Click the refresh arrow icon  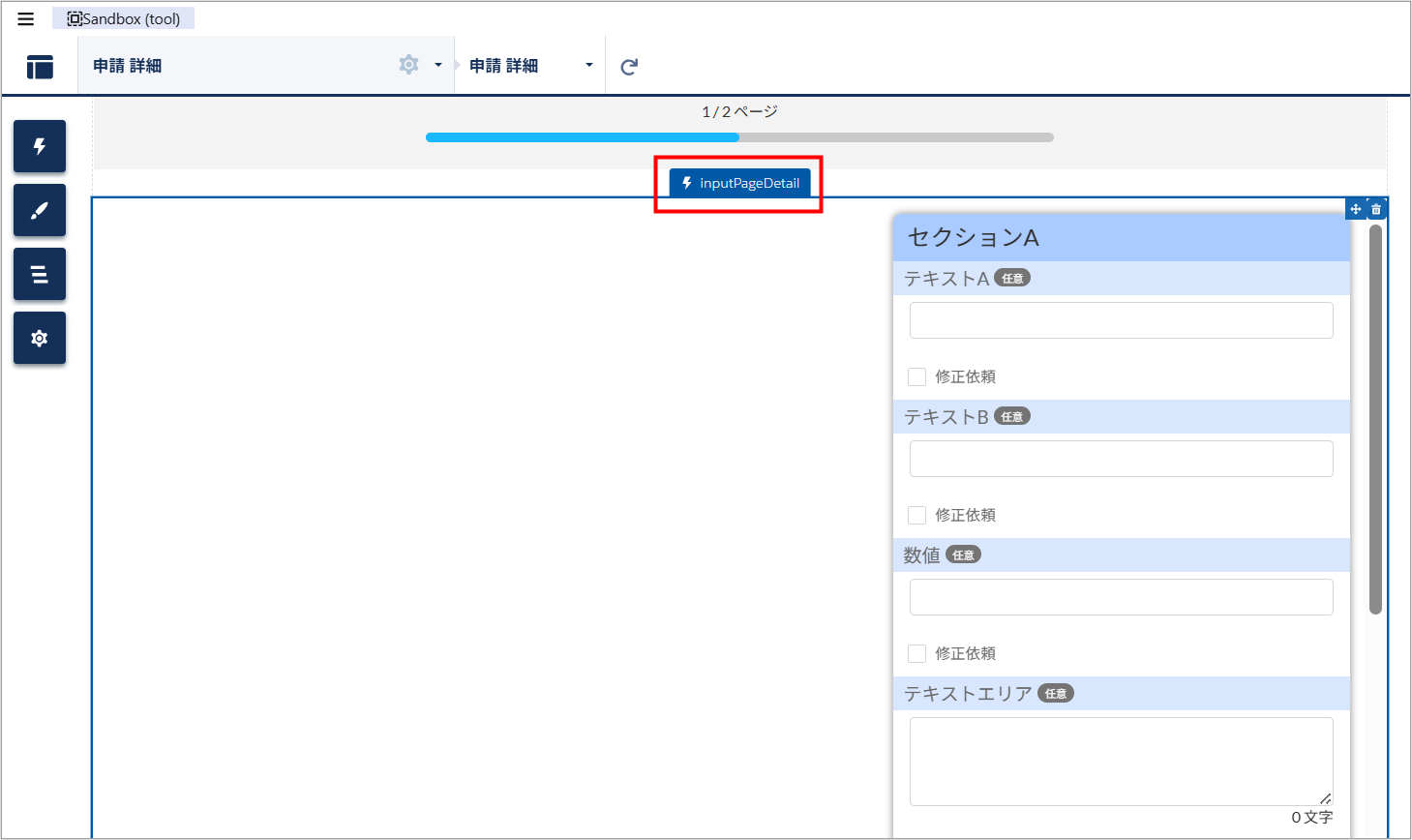pyautogui.click(x=629, y=67)
